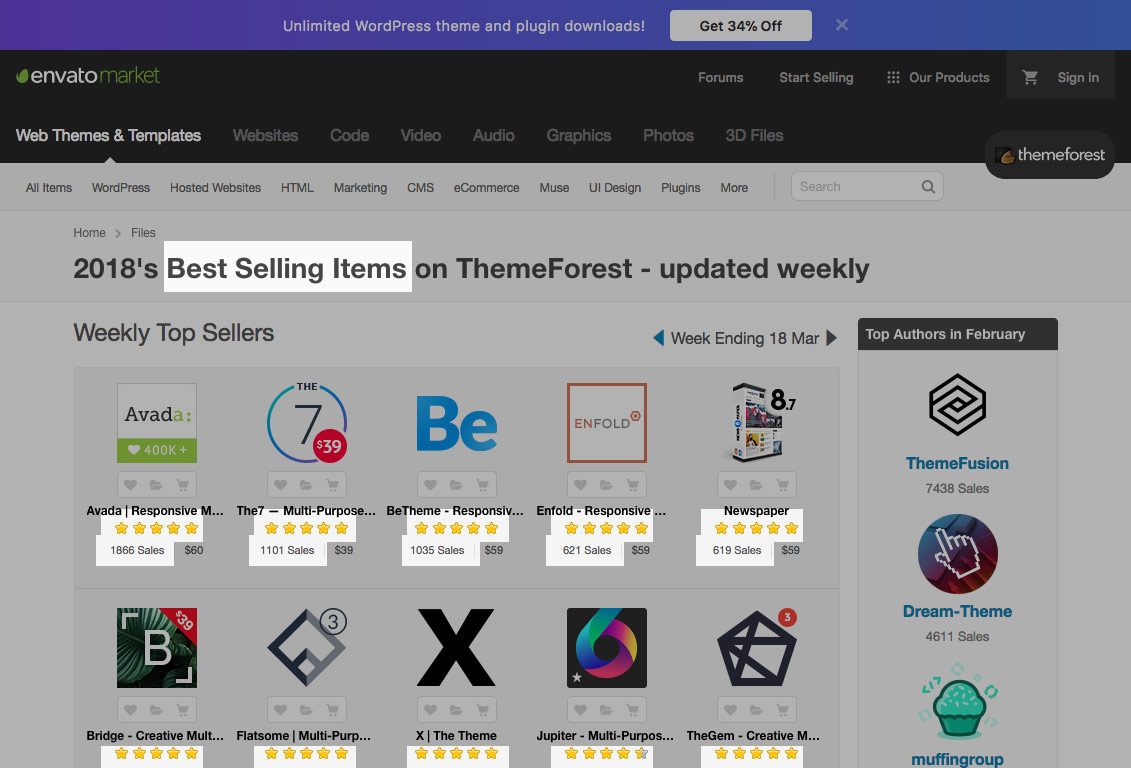Click the Get 34% Off button
This screenshot has width=1131, height=768.
coord(740,26)
